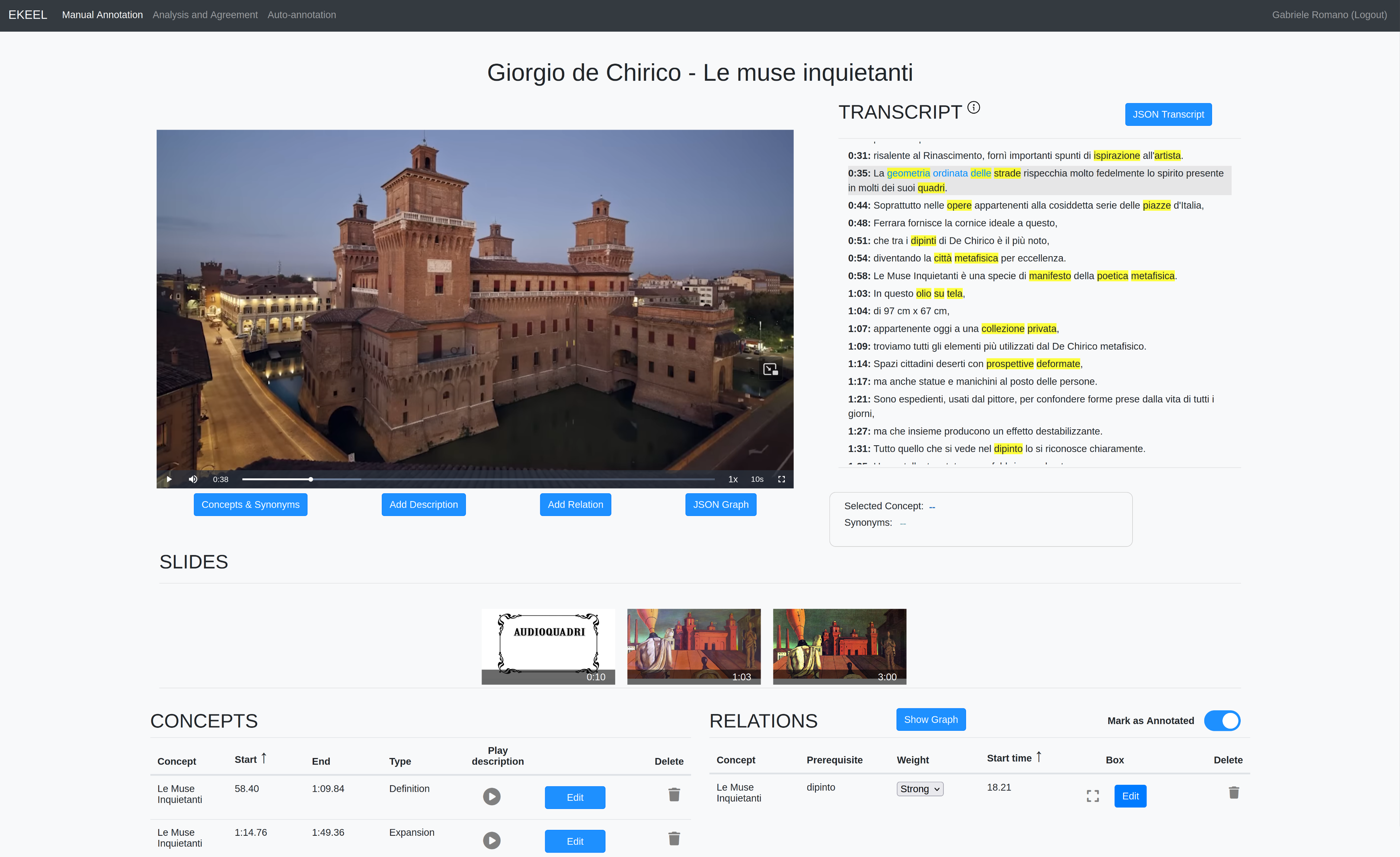
Task: Play the video
Action: pyautogui.click(x=169, y=479)
